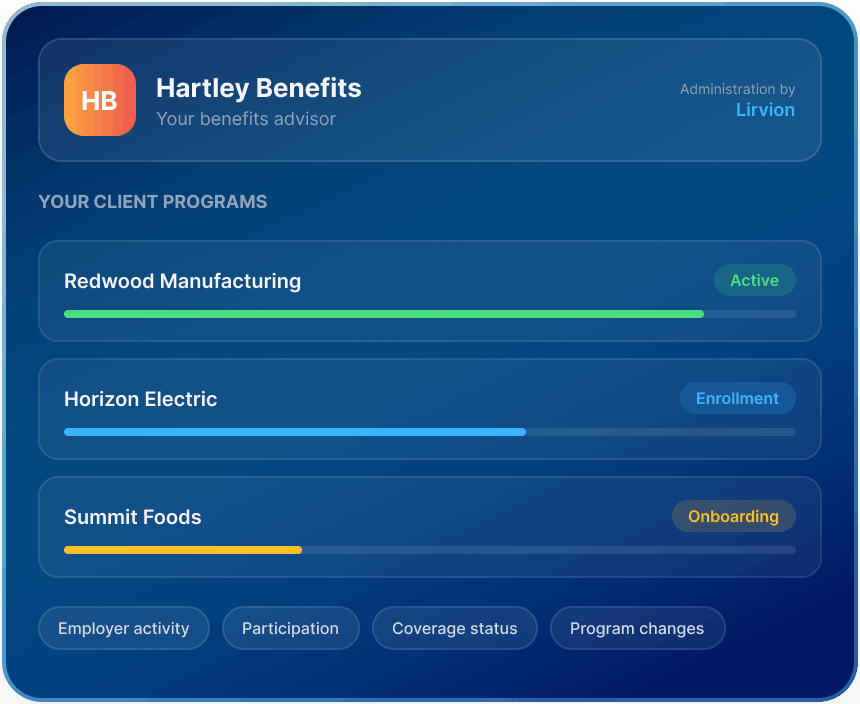Open the Horizon Electric program name

point(140,399)
